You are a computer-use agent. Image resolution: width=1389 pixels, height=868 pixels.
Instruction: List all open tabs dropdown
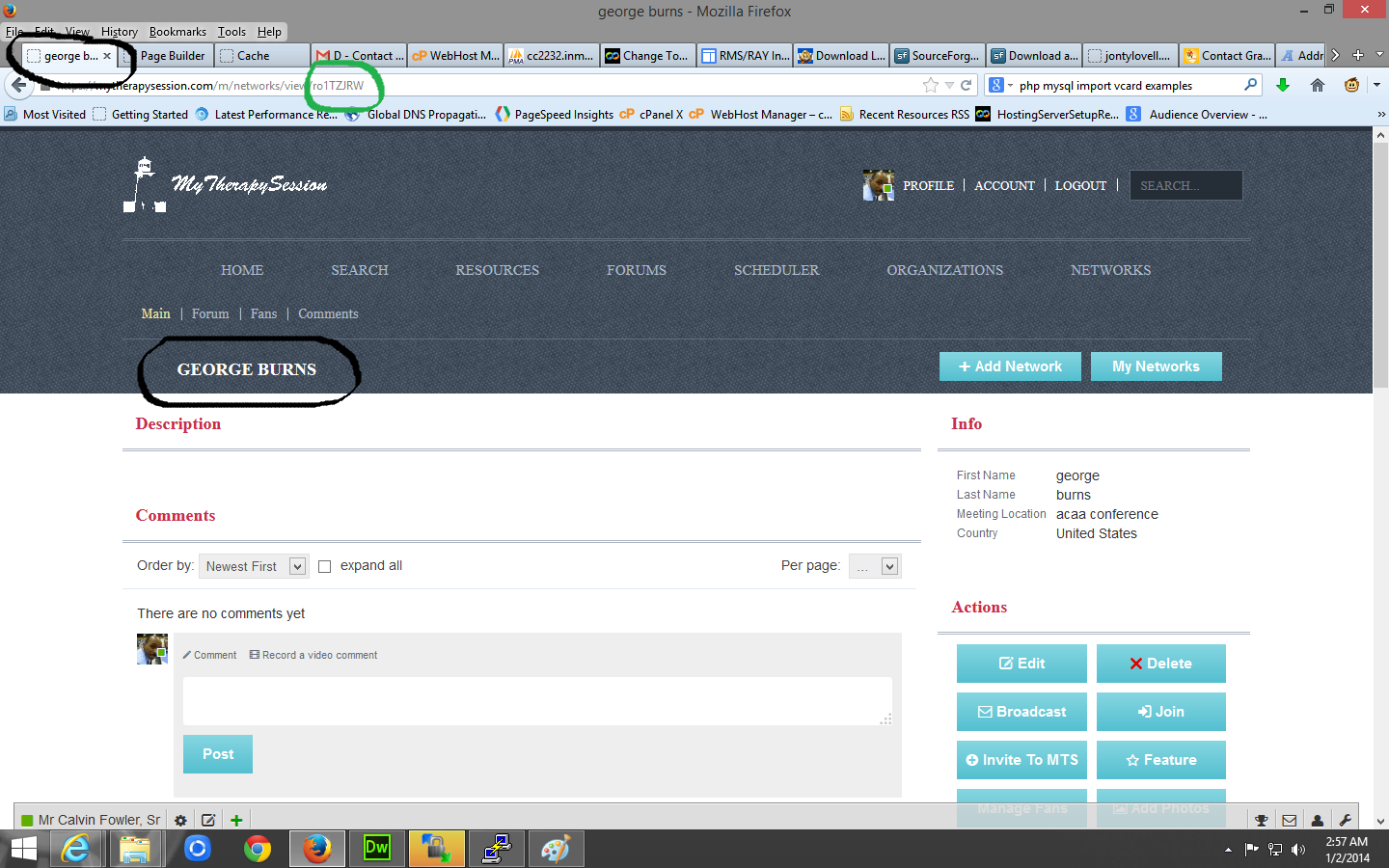(x=1379, y=55)
